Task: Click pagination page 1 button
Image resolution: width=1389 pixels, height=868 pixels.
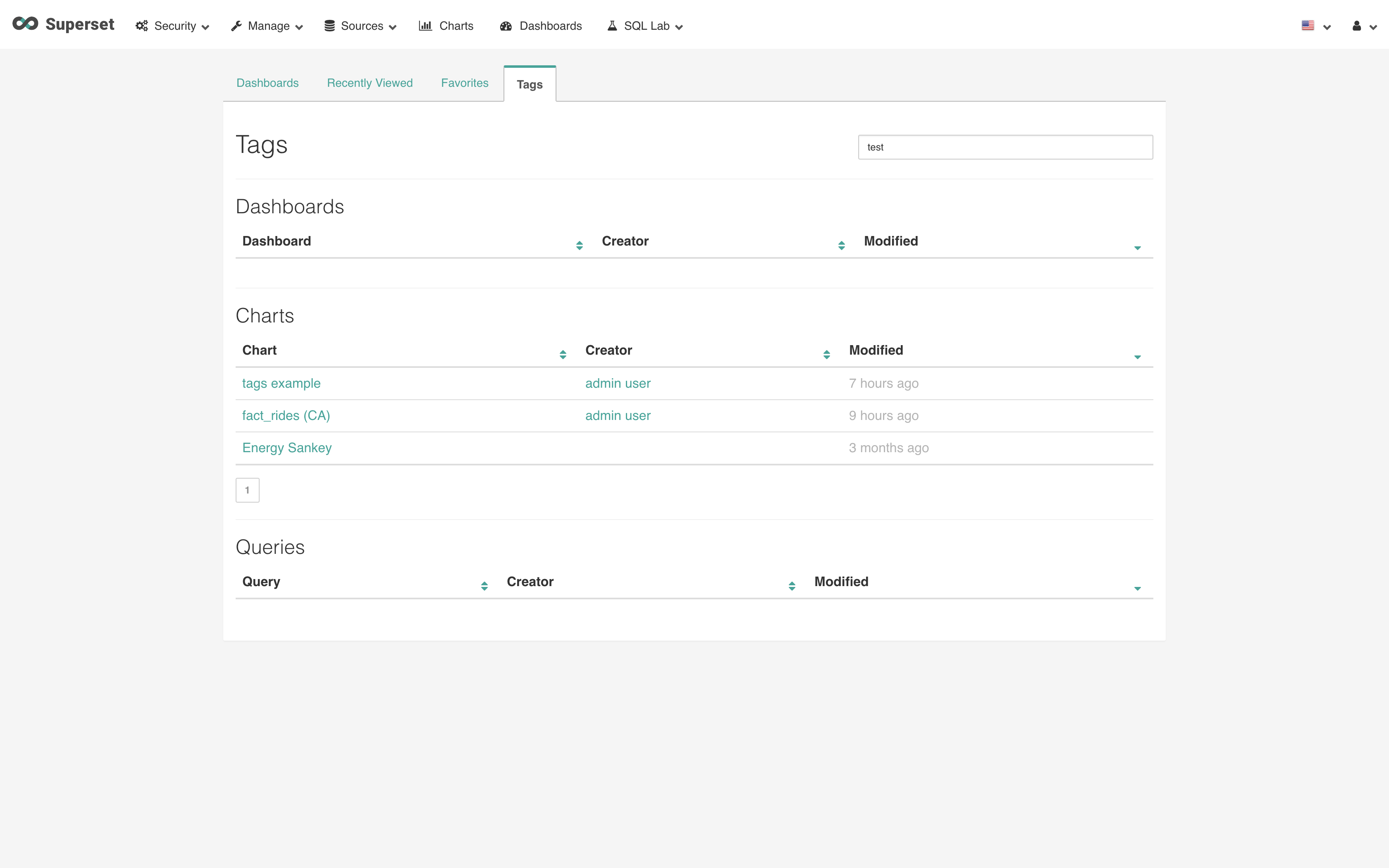Action: tap(247, 490)
